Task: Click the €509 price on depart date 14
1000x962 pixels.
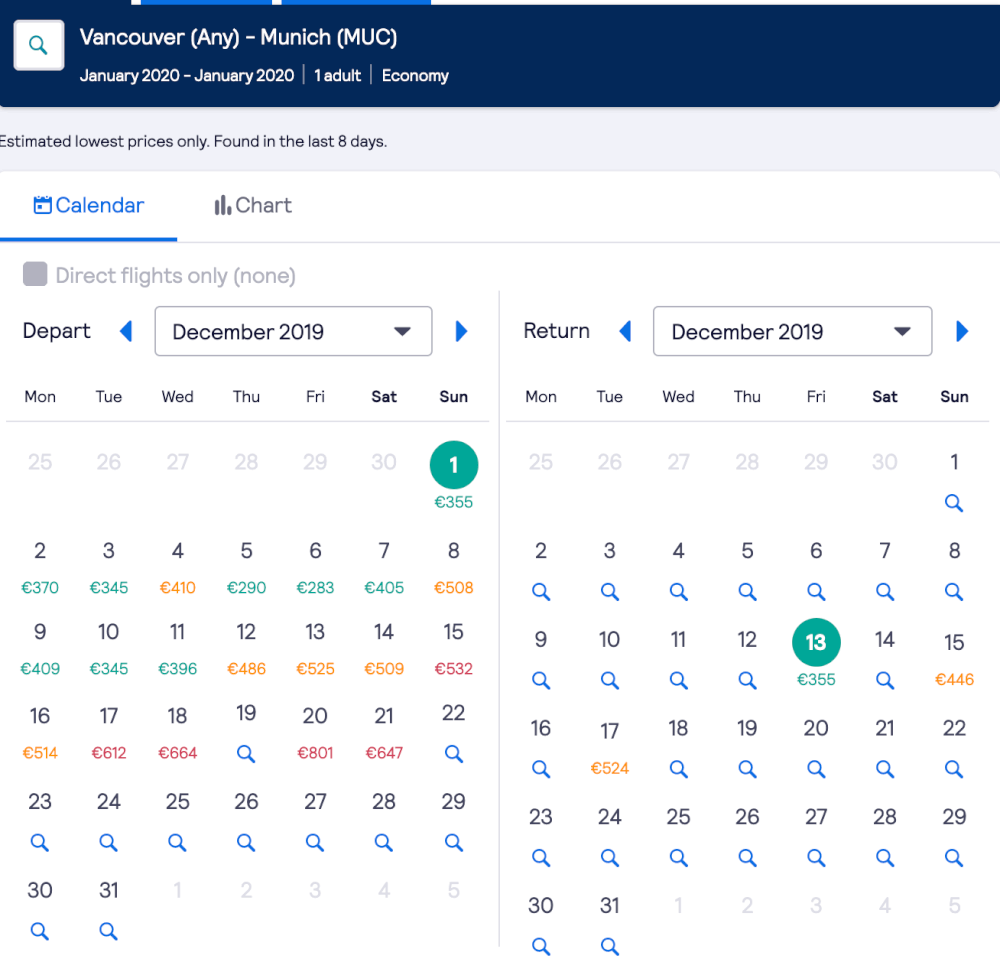Action: [384, 669]
